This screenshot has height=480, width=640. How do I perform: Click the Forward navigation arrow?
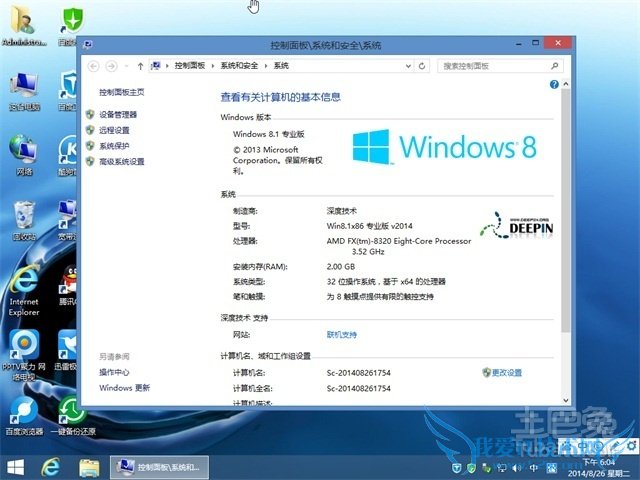coord(111,66)
